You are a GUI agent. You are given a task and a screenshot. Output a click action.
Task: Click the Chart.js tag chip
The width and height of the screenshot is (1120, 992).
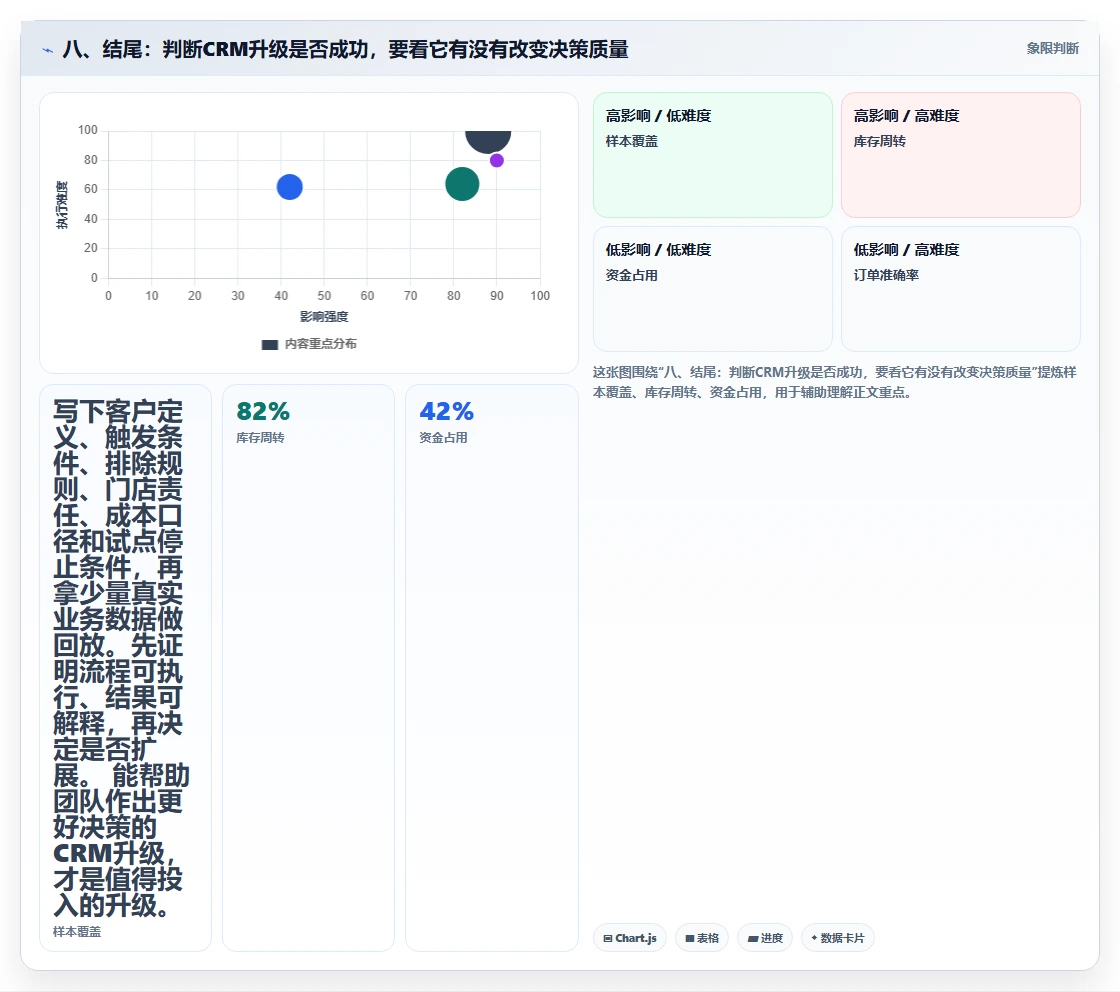click(x=629, y=938)
